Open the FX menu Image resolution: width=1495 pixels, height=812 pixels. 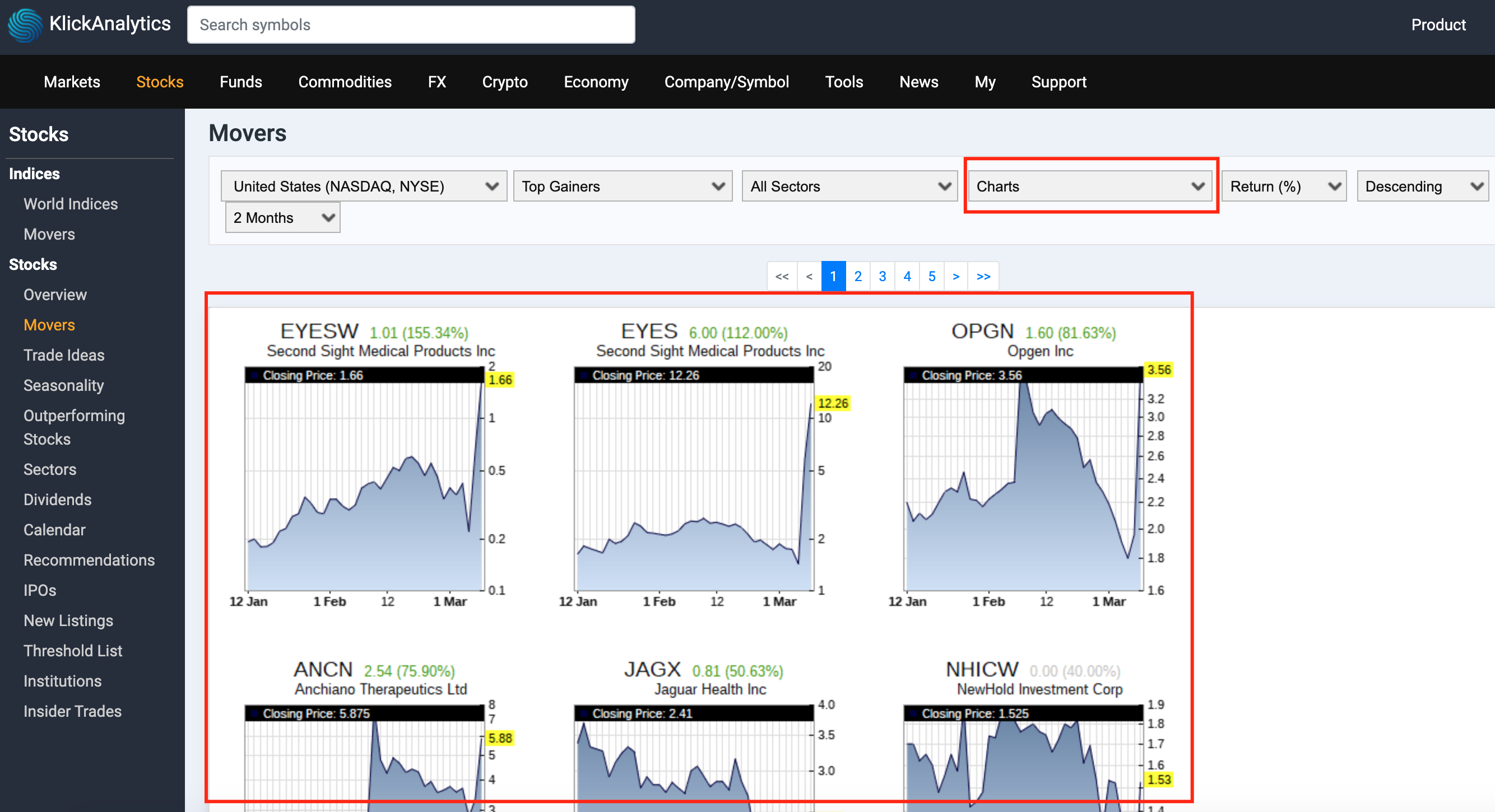click(x=437, y=82)
